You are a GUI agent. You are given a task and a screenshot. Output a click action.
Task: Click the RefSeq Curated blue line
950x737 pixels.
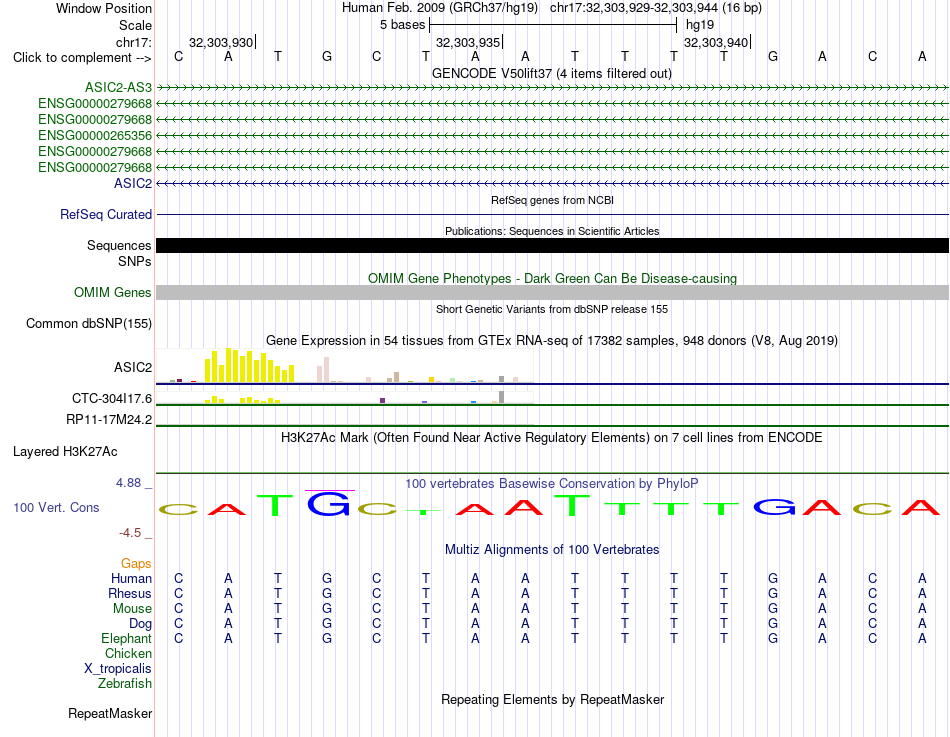pyautogui.click(x=552, y=215)
